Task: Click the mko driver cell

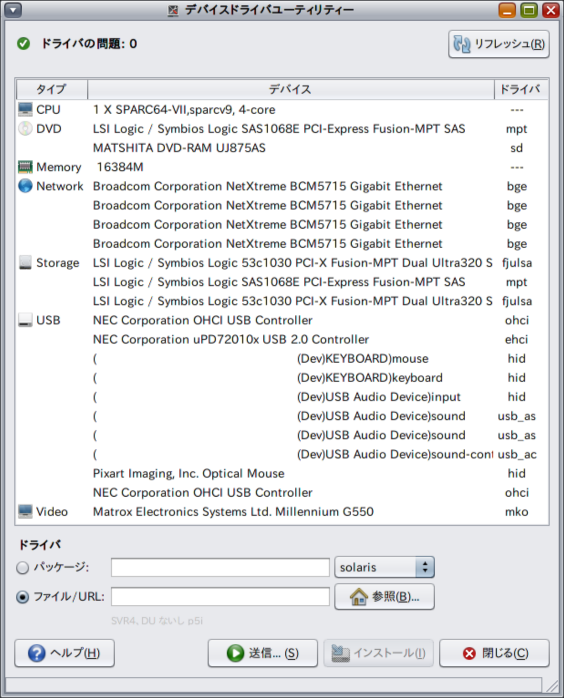Action: click(516, 512)
